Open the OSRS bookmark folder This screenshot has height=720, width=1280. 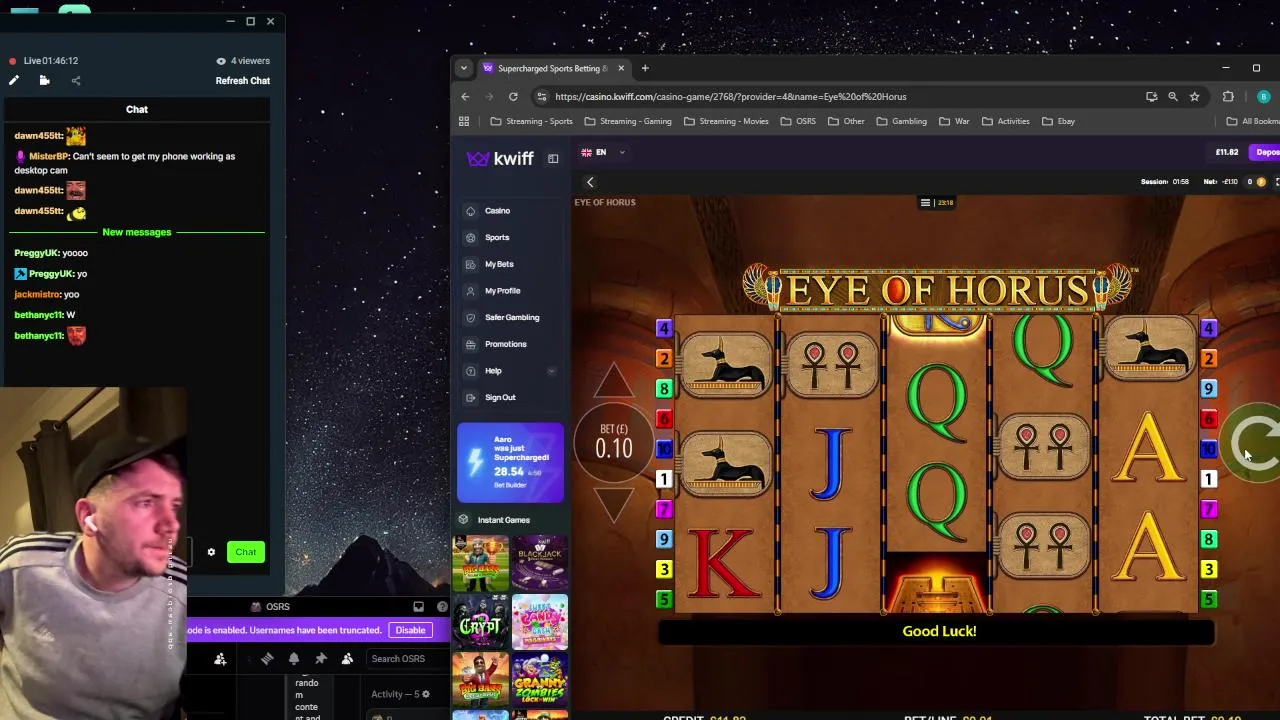coord(798,122)
